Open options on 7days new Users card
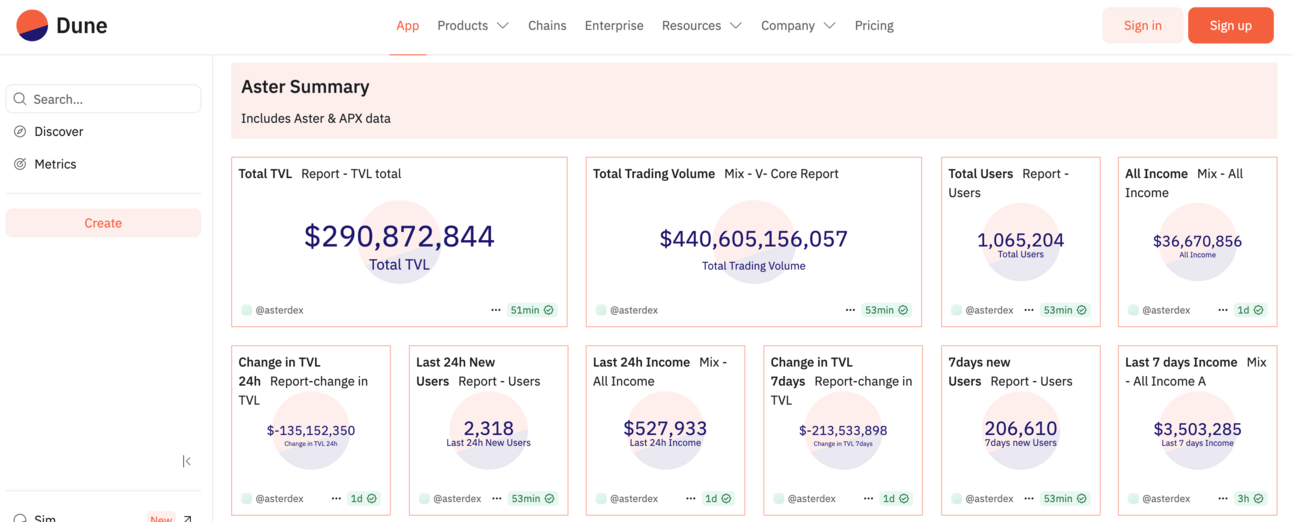This screenshot has height=522, width=1292. click(1029, 498)
